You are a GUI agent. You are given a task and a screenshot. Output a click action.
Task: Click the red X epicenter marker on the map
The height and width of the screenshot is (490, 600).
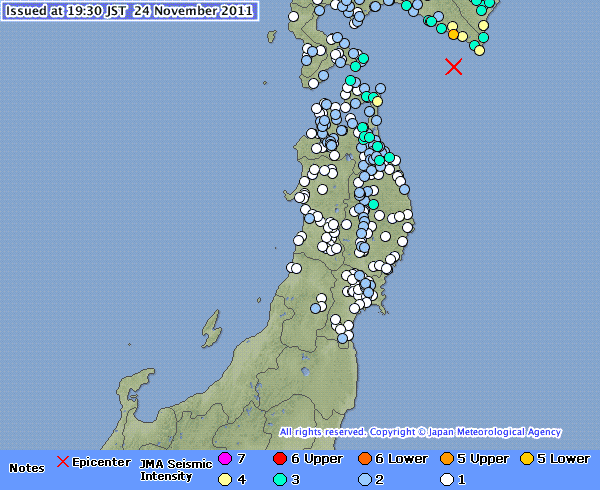[x=453, y=67]
